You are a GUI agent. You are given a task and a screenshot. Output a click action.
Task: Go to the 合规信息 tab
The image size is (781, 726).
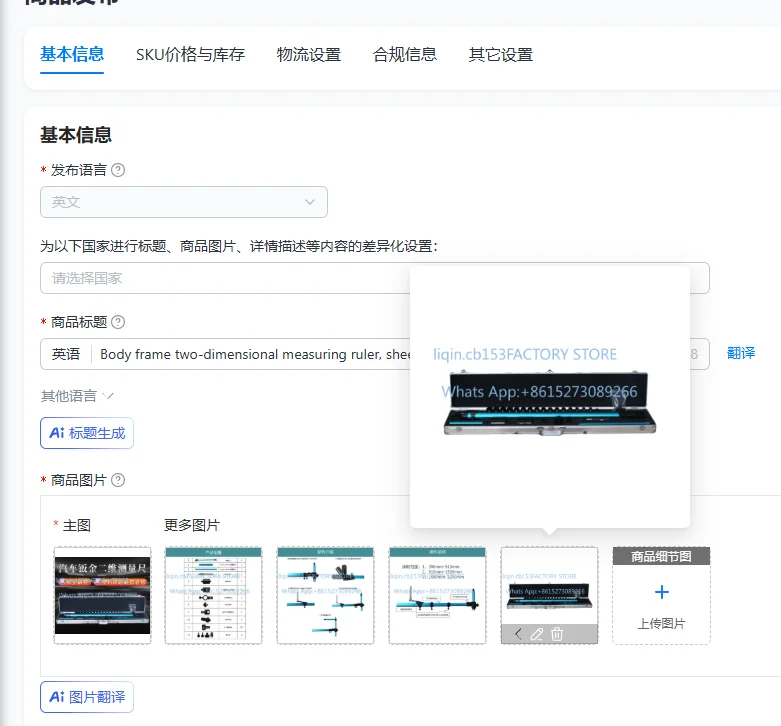pyautogui.click(x=404, y=54)
